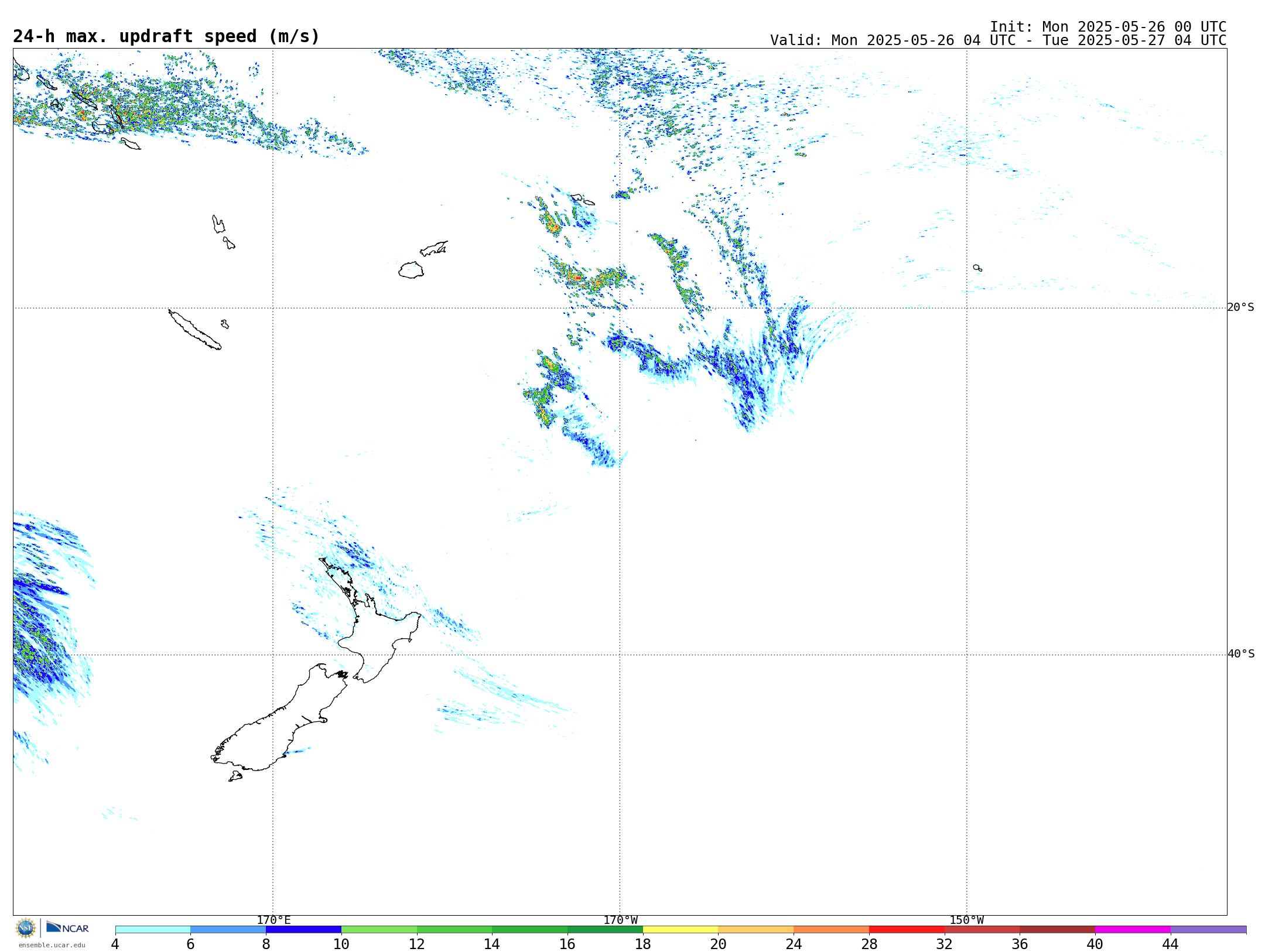Image resolution: width=1265 pixels, height=952 pixels.
Task: Click the round Viti Levu island outline in Fiji
Action: (411, 270)
